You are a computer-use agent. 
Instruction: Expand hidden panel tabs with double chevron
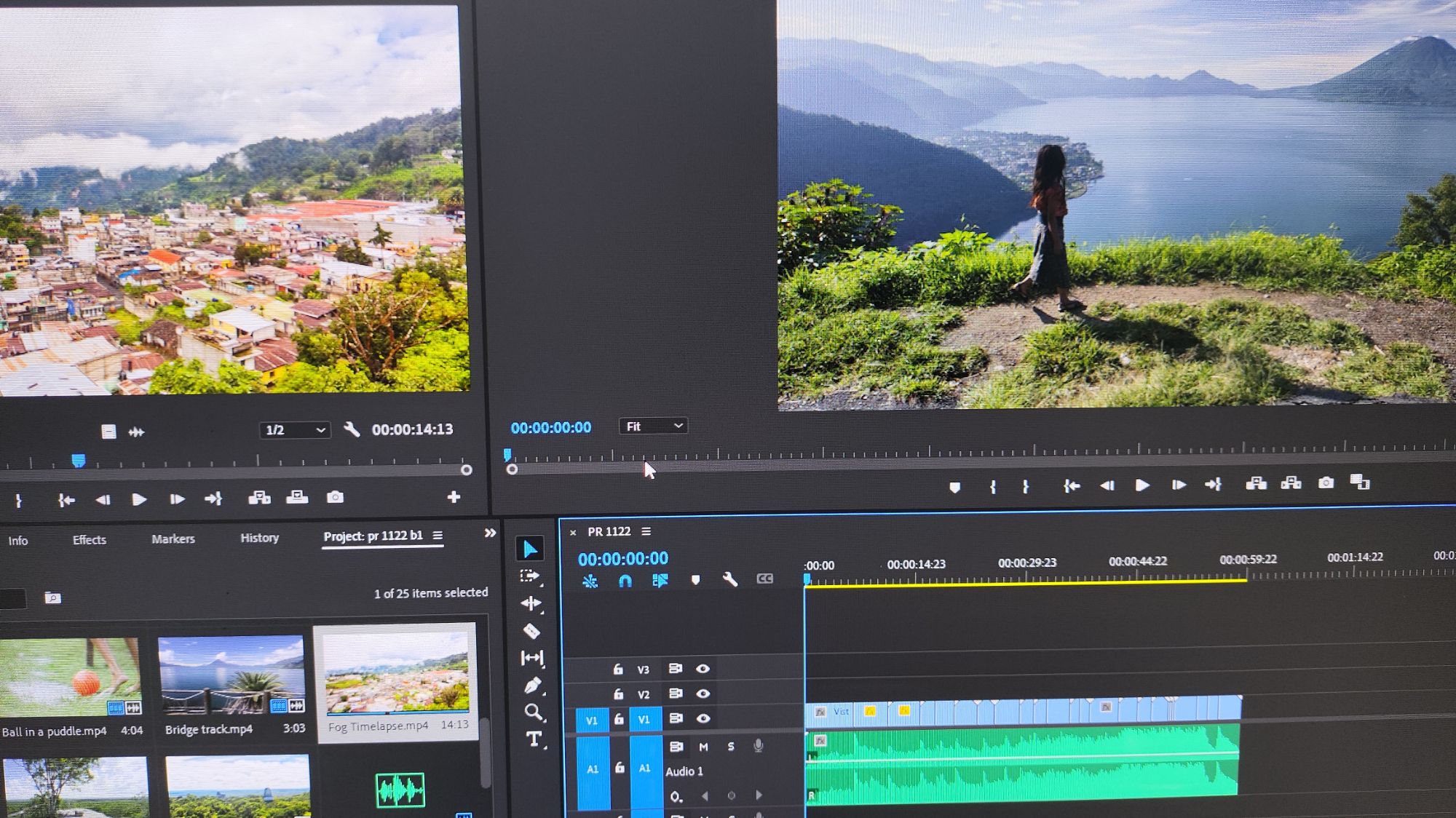pos(490,533)
